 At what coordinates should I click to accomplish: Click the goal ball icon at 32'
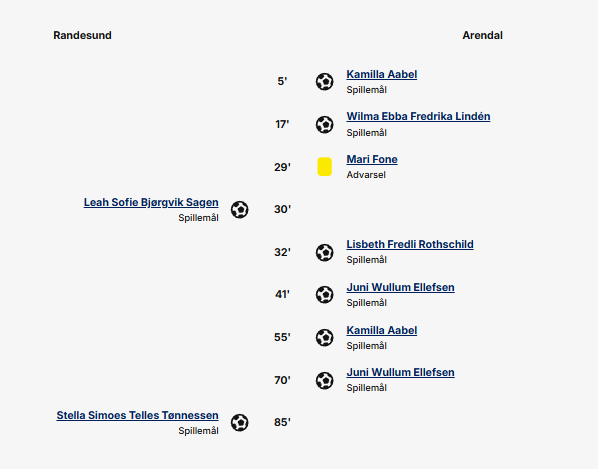click(325, 252)
